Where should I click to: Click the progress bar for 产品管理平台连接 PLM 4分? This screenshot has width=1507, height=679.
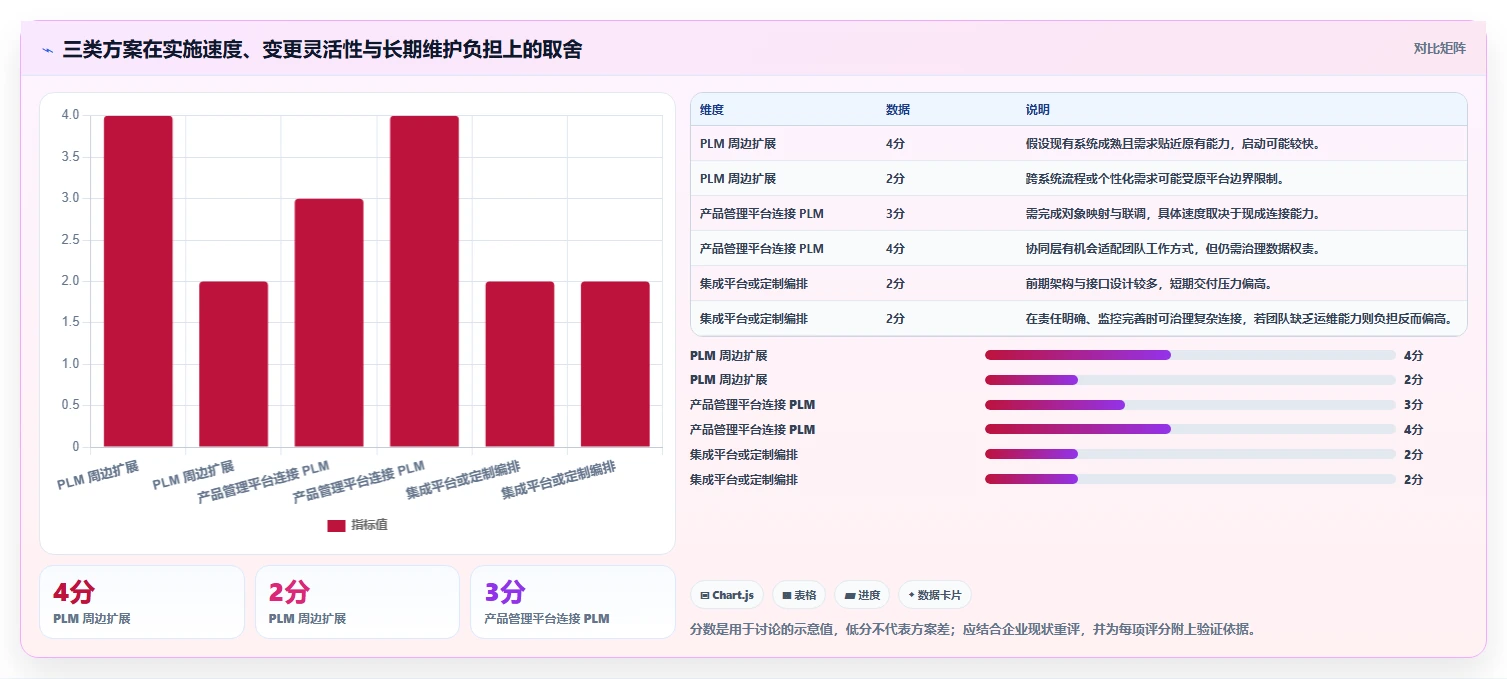coord(1190,430)
